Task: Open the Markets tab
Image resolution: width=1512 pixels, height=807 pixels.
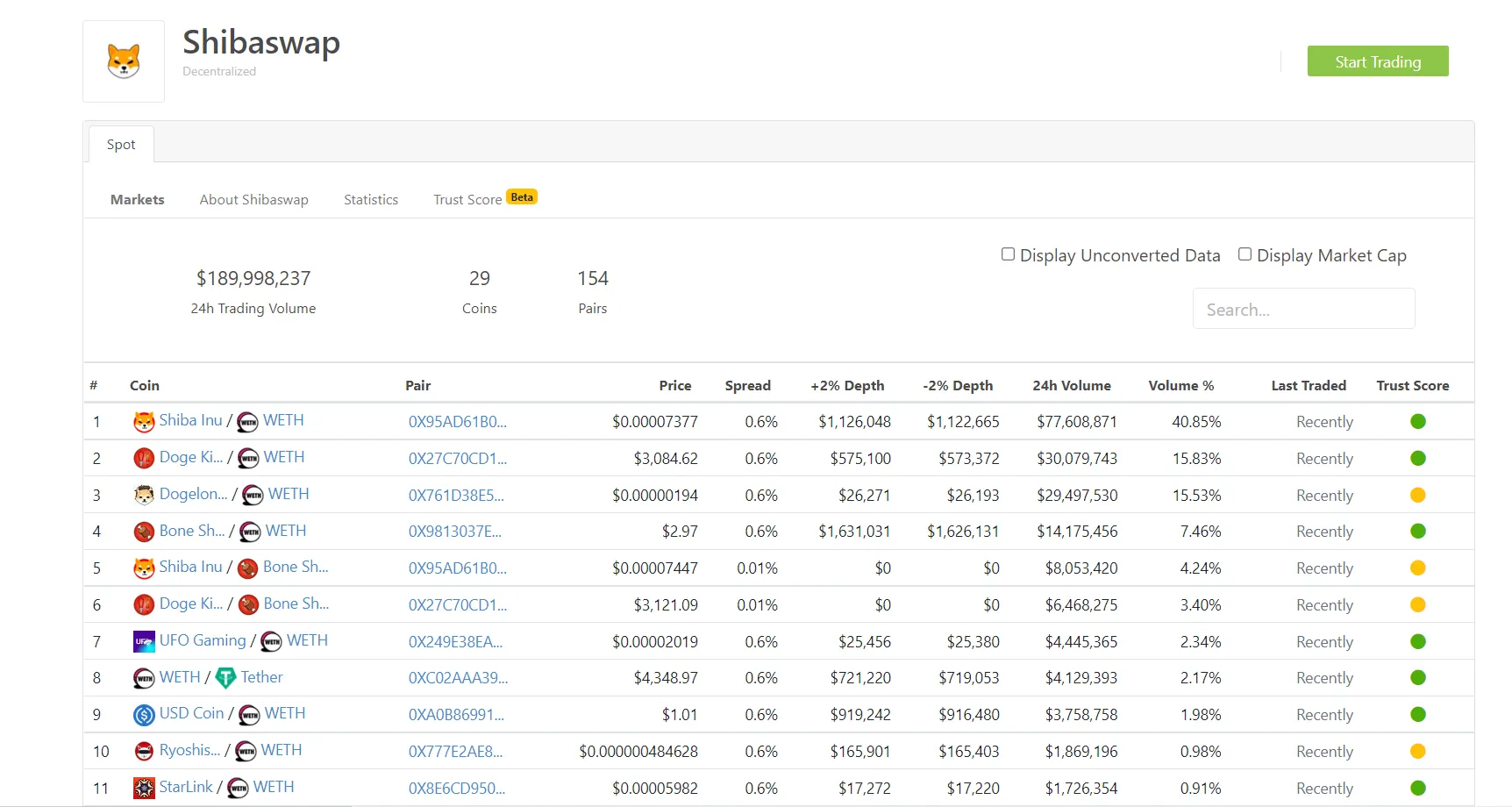Action: coord(138,200)
